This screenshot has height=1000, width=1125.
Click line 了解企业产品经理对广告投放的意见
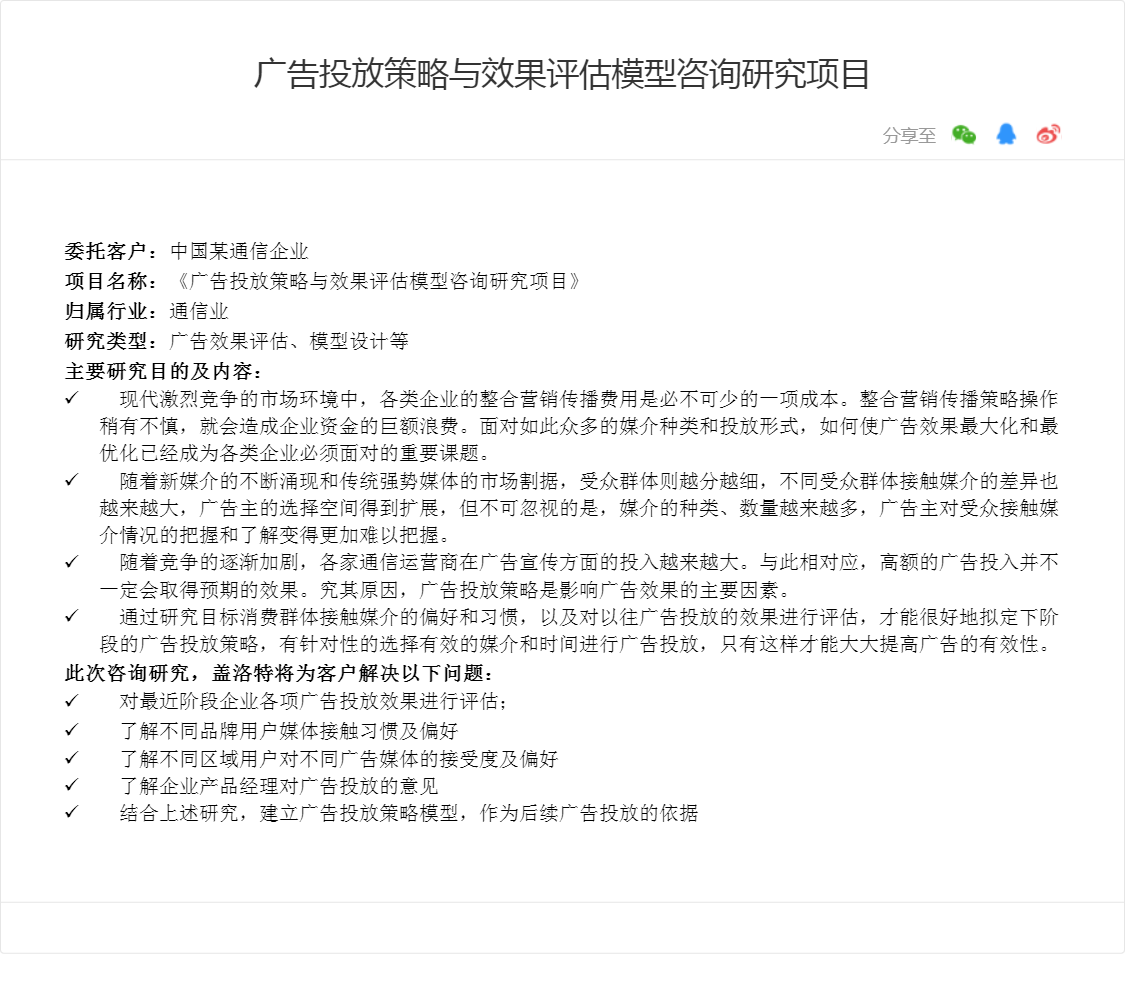pos(278,786)
